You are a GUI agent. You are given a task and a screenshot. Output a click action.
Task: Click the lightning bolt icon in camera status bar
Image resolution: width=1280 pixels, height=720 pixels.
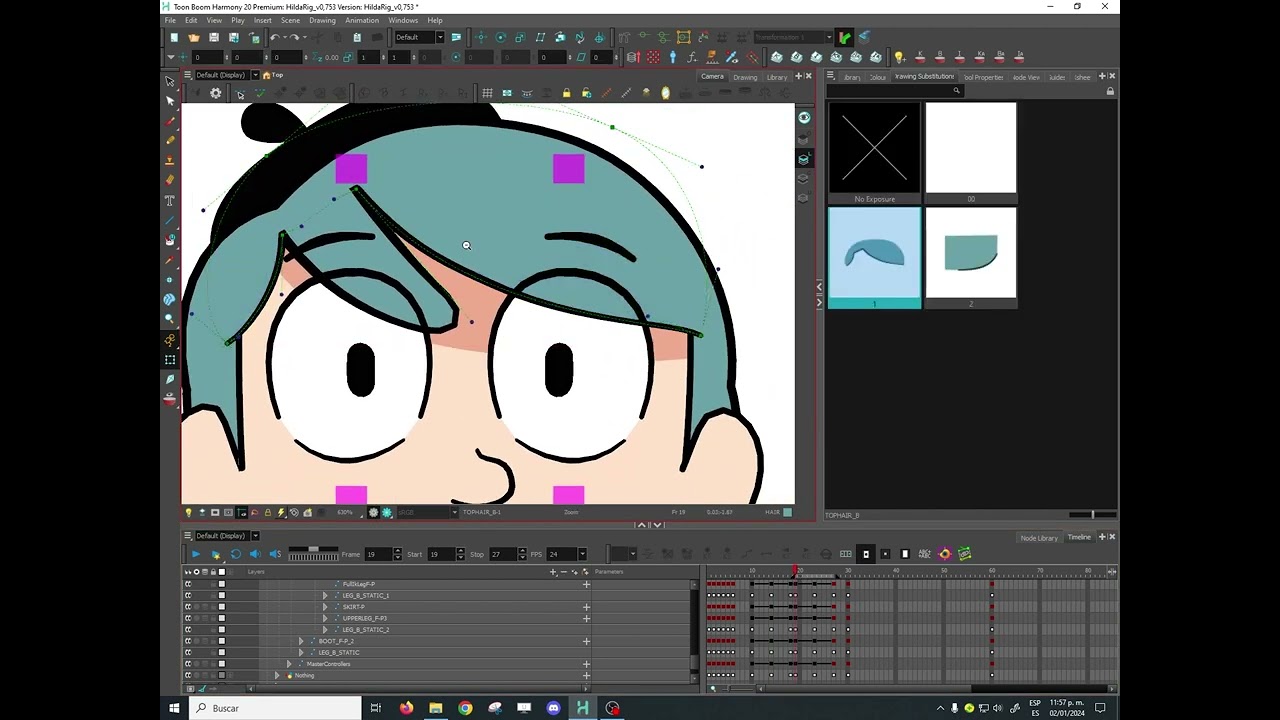click(280, 512)
